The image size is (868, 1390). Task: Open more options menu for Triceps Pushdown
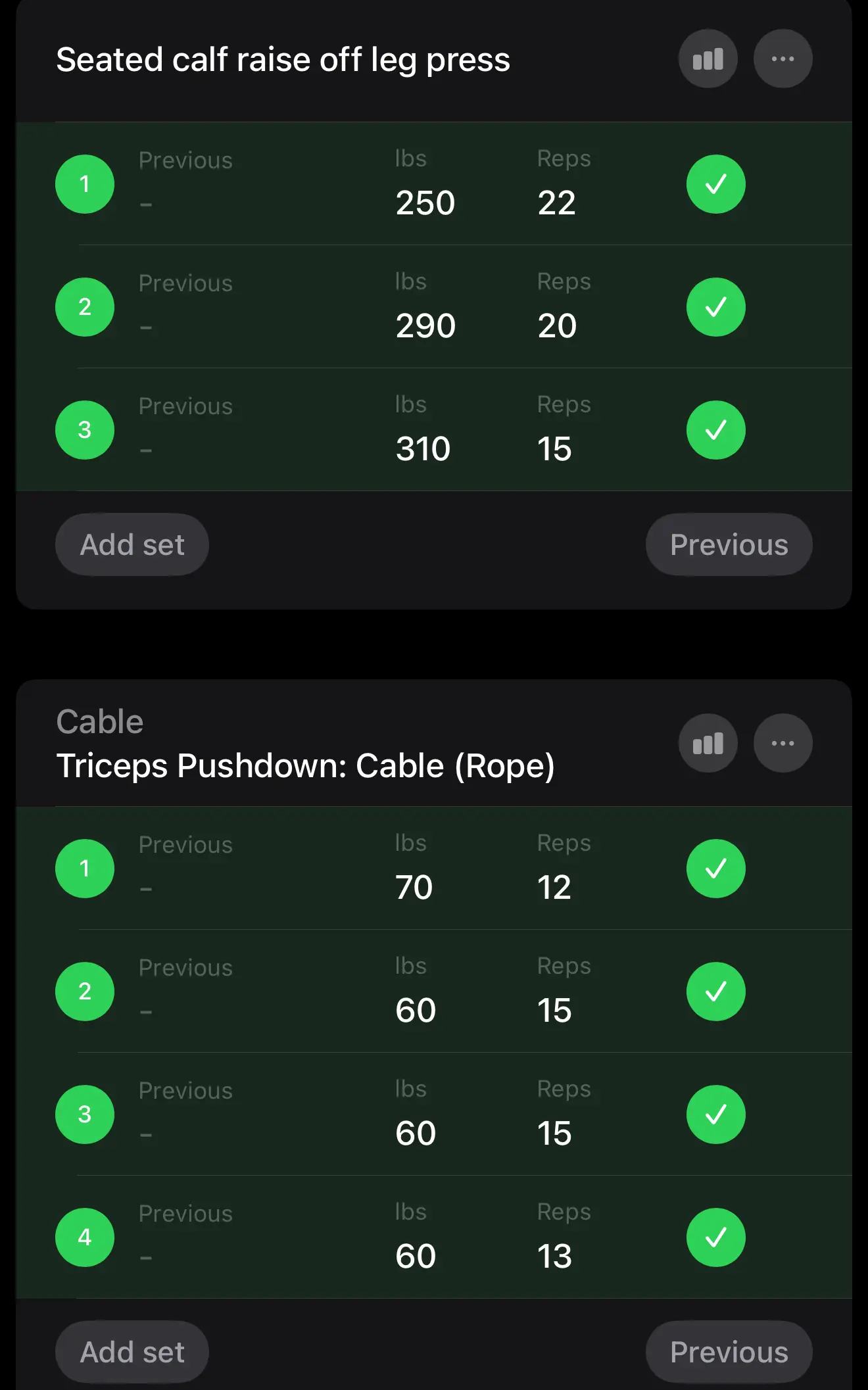pos(783,744)
